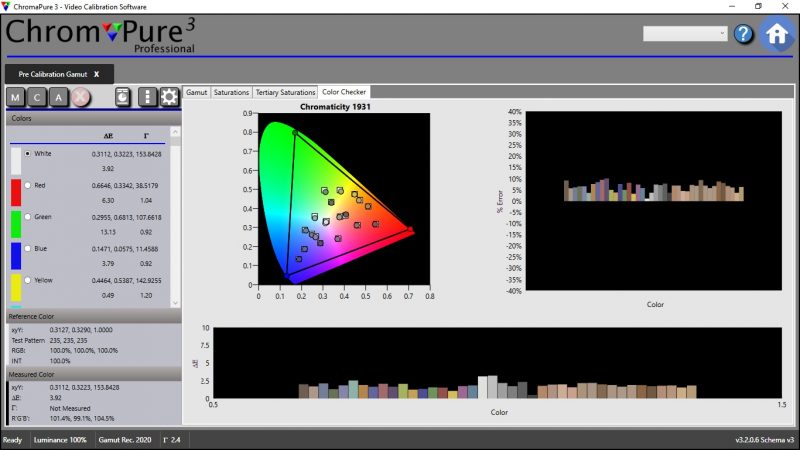Select the Red radio button

point(27,185)
